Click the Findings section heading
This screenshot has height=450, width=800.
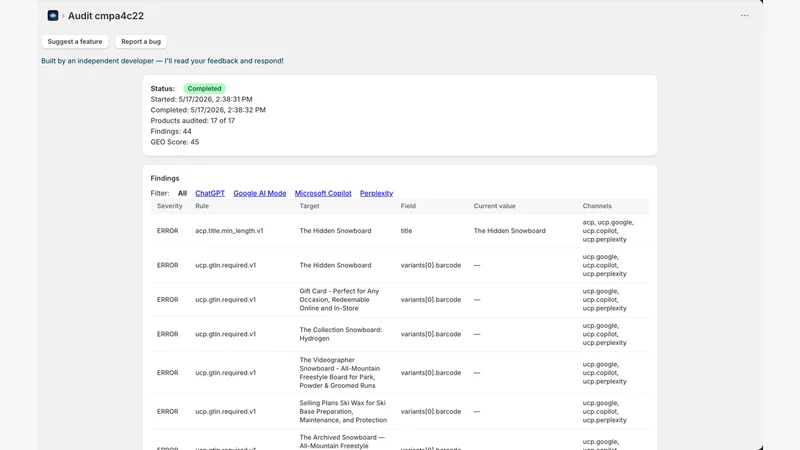pyautogui.click(x=165, y=178)
